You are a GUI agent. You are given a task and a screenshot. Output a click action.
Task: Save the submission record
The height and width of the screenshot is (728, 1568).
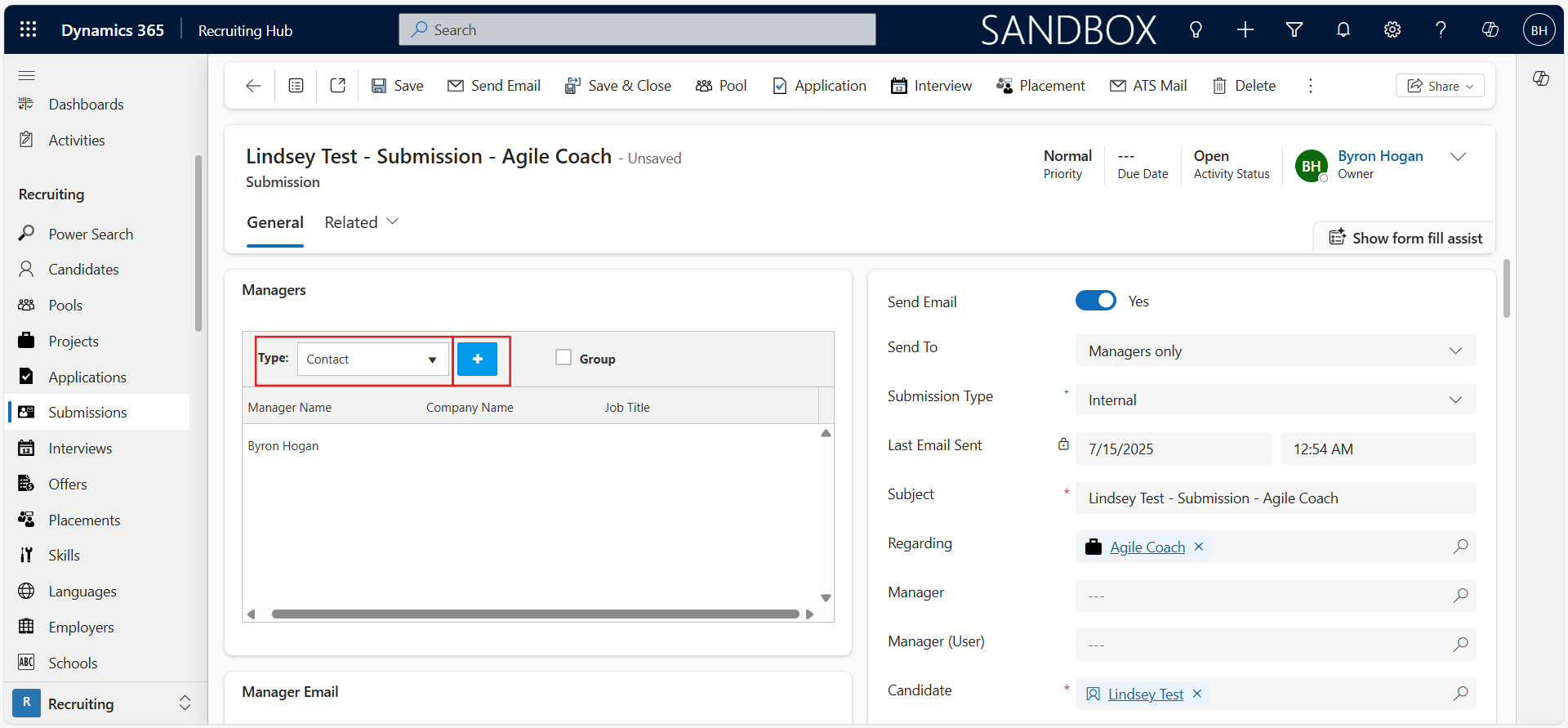tap(398, 86)
